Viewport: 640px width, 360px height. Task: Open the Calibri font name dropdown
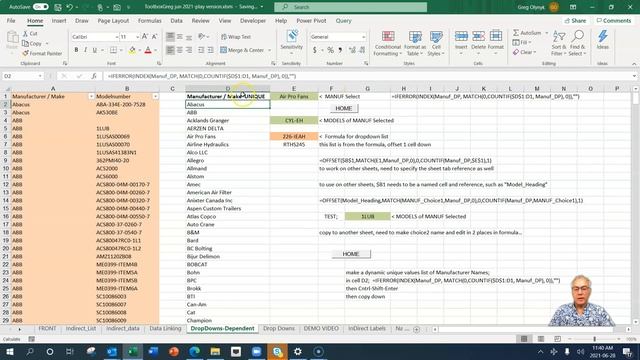(116, 37)
